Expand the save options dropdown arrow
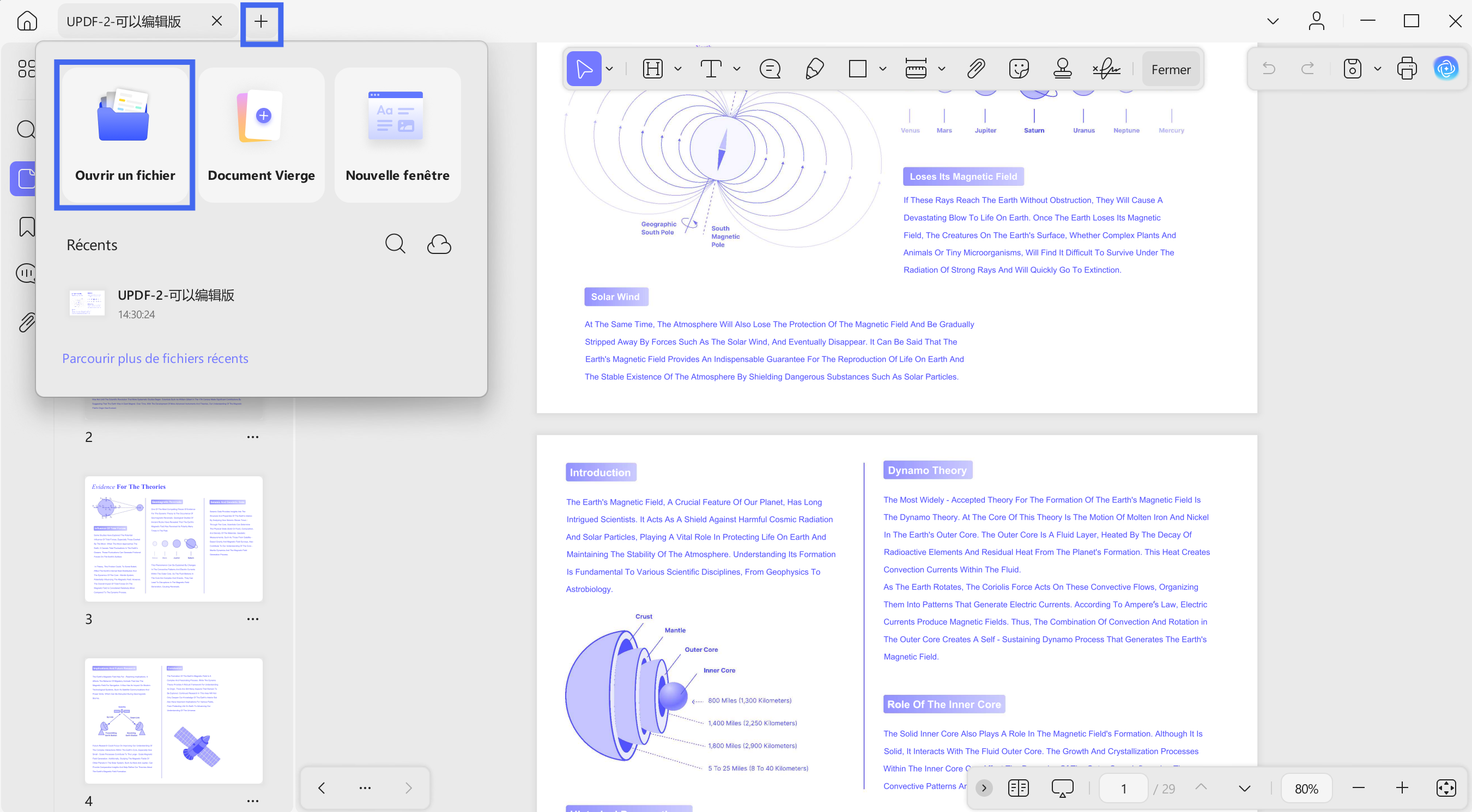Viewport: 1472px width, 812px height. point(1377,69)
